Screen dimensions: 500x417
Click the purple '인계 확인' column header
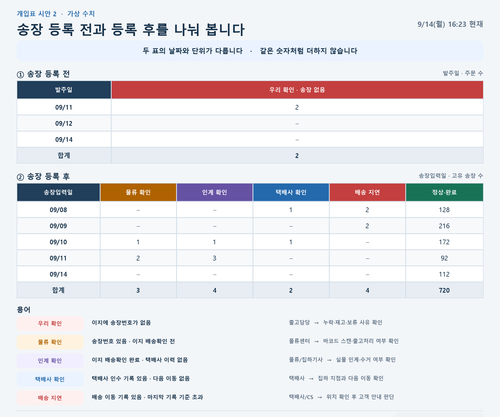[x=214, y=192]
